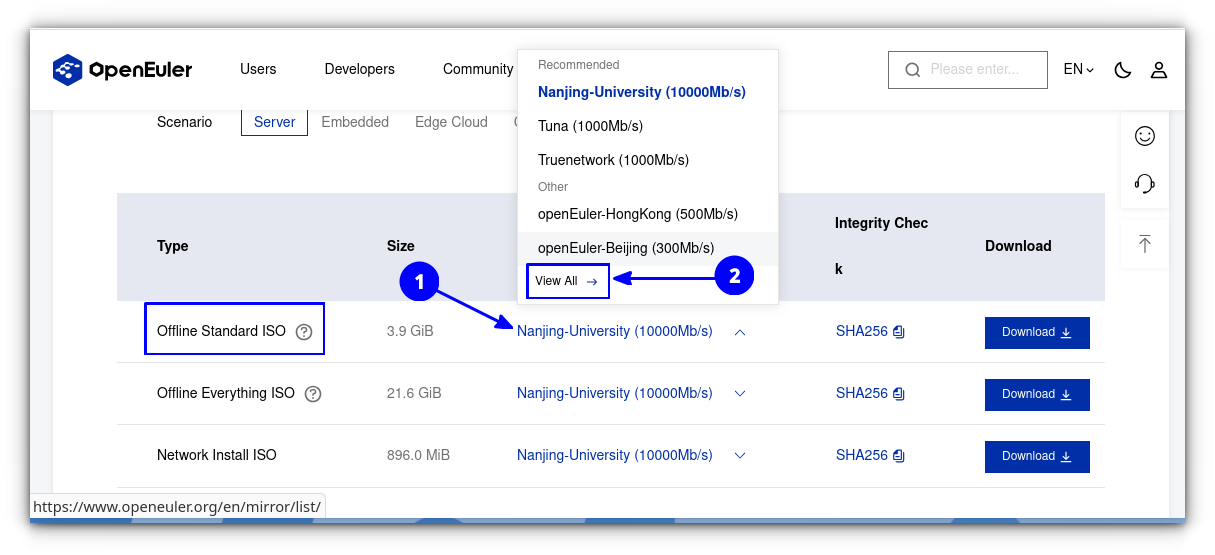Click the openEuler logo icon
This screenshot has width=1215, height=555.
(x=67, y=70)
